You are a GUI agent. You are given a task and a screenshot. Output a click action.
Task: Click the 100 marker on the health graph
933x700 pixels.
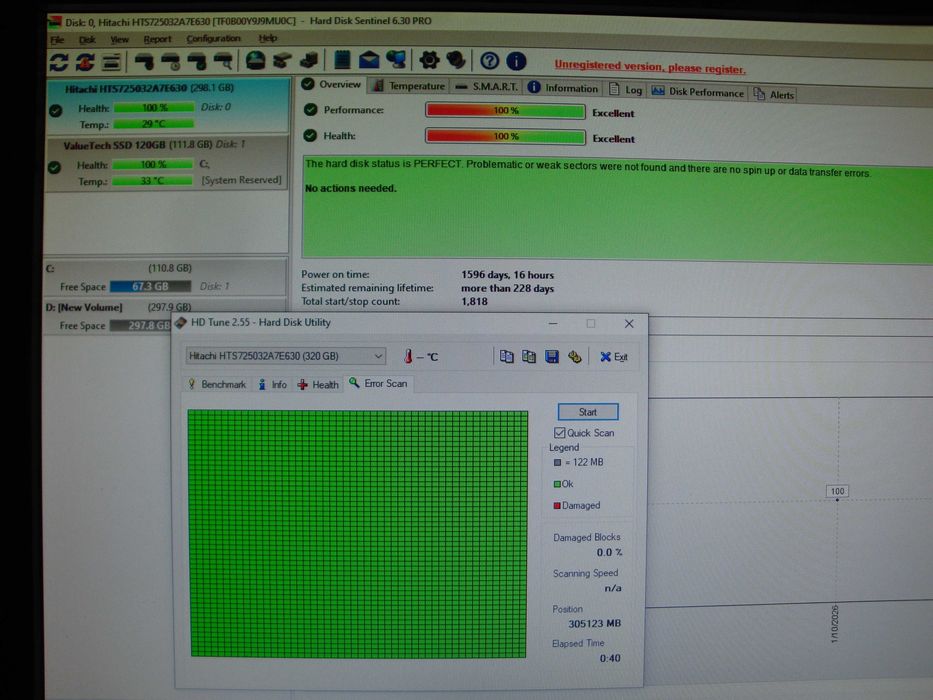pyautogui.click(x=837, y=491)
